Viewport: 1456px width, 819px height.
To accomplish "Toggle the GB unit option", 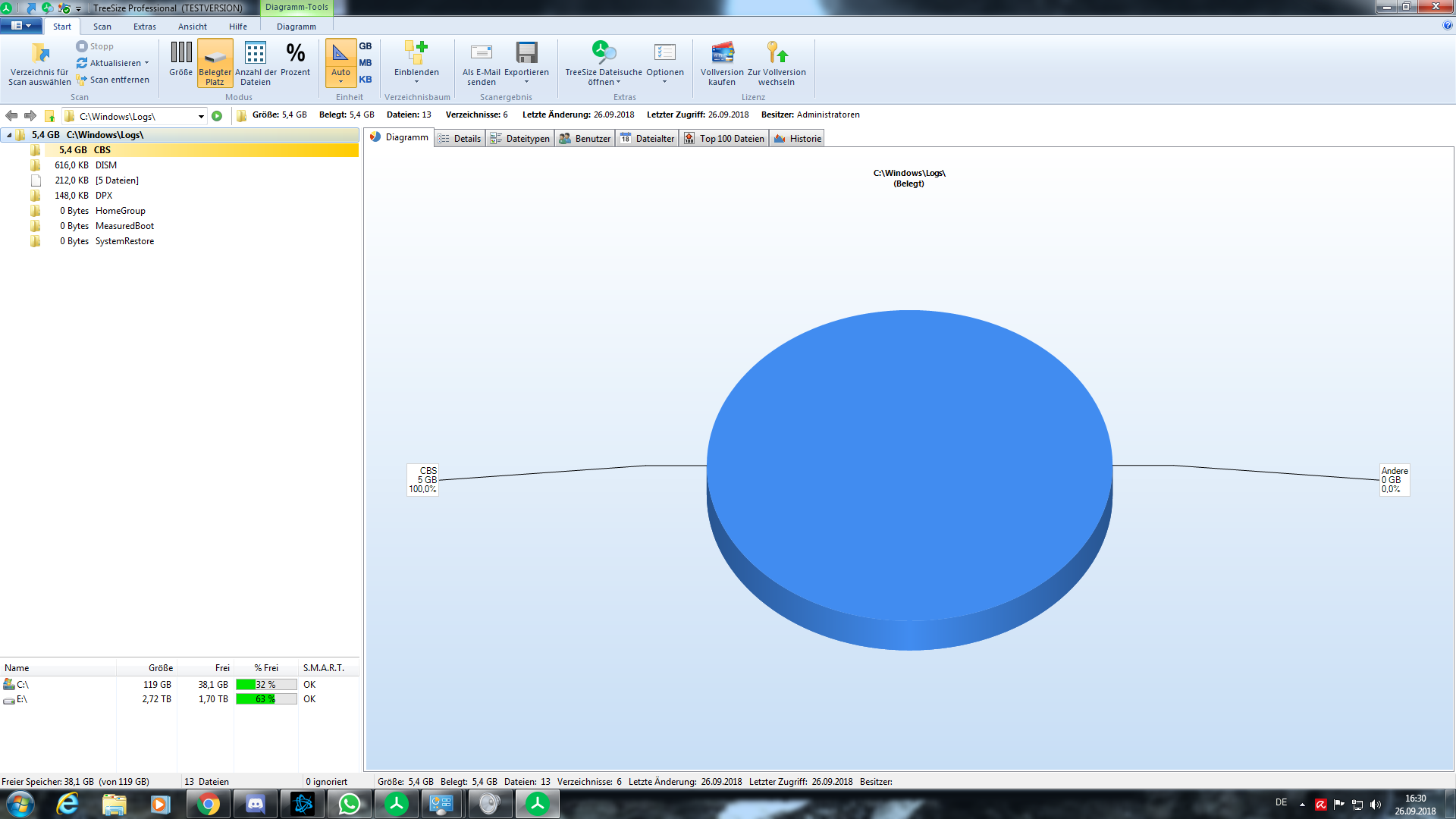I will click(366, 46).
